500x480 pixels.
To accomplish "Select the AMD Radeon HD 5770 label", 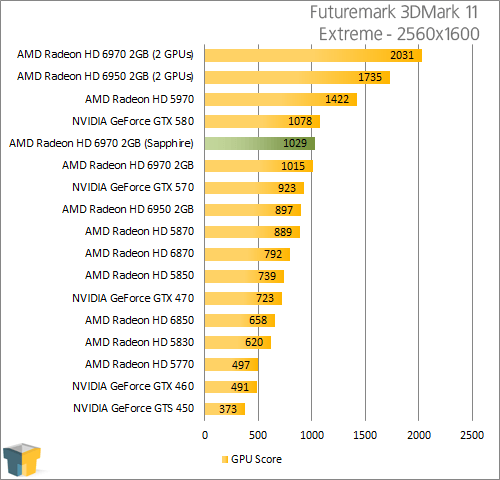I will click(x=139, y=364).
